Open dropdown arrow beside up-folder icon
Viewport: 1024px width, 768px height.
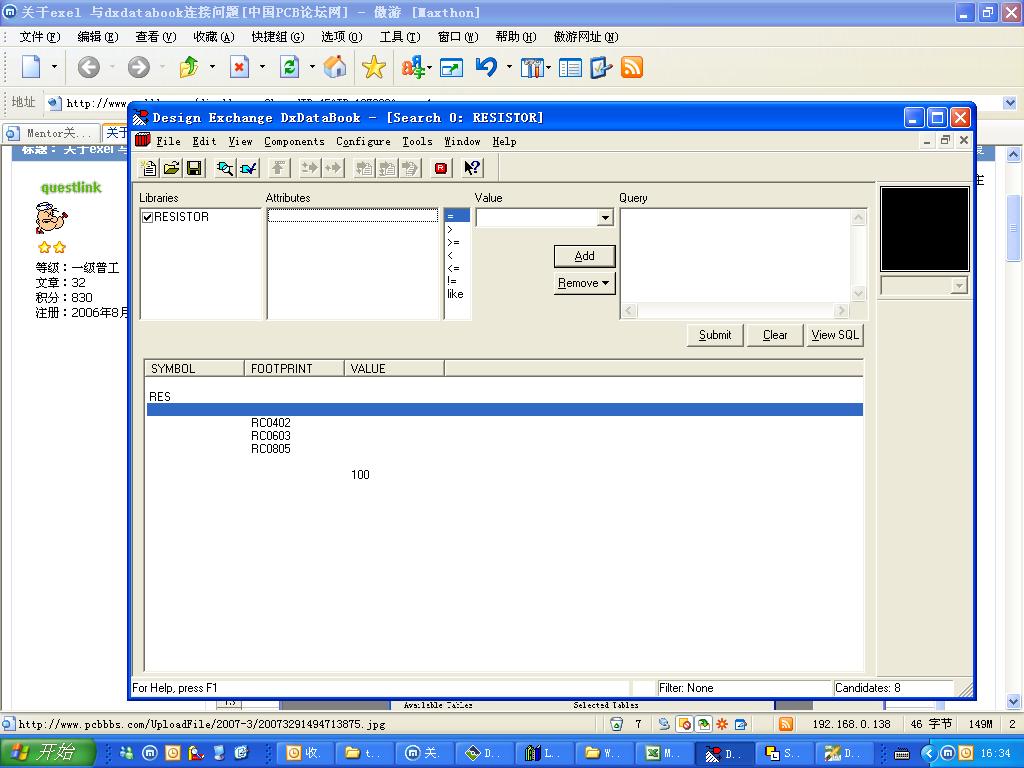[x=212, y=67]
